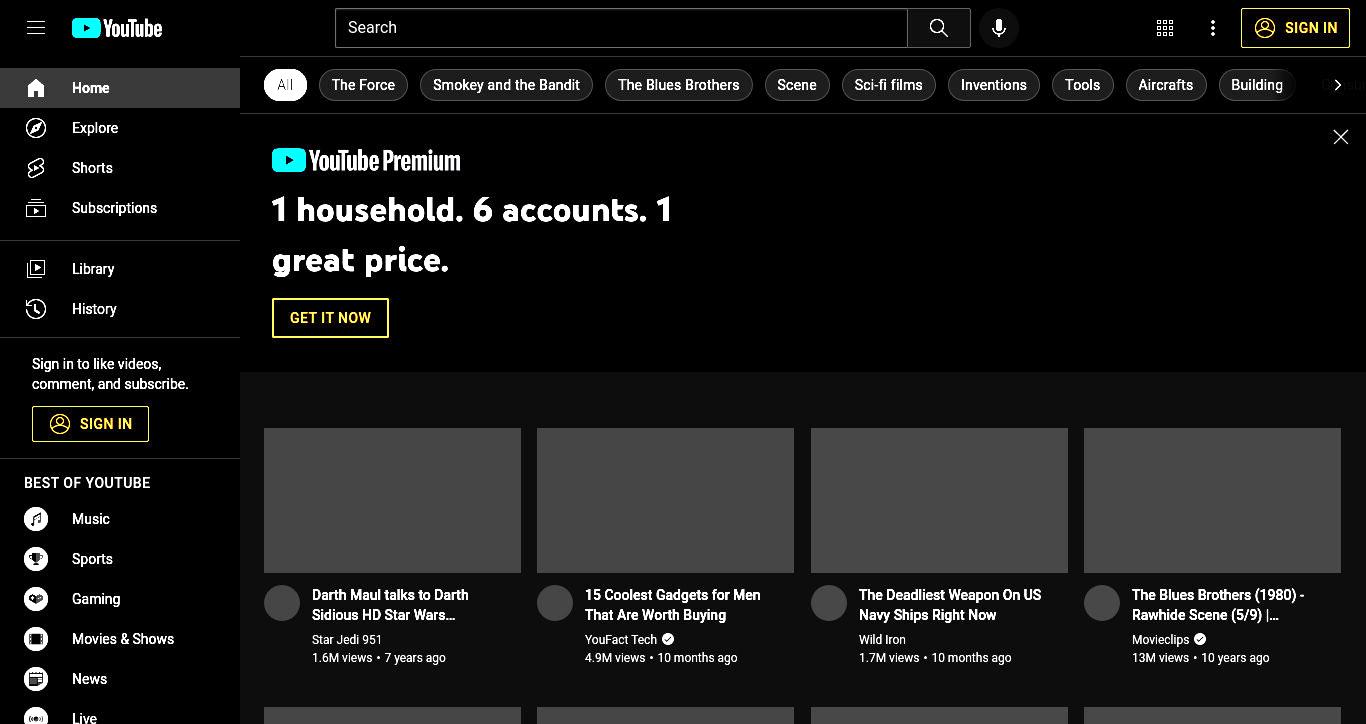Open the Movieclips channel link
Viewport: 1366px width, 724px height.
(1160, 639)
